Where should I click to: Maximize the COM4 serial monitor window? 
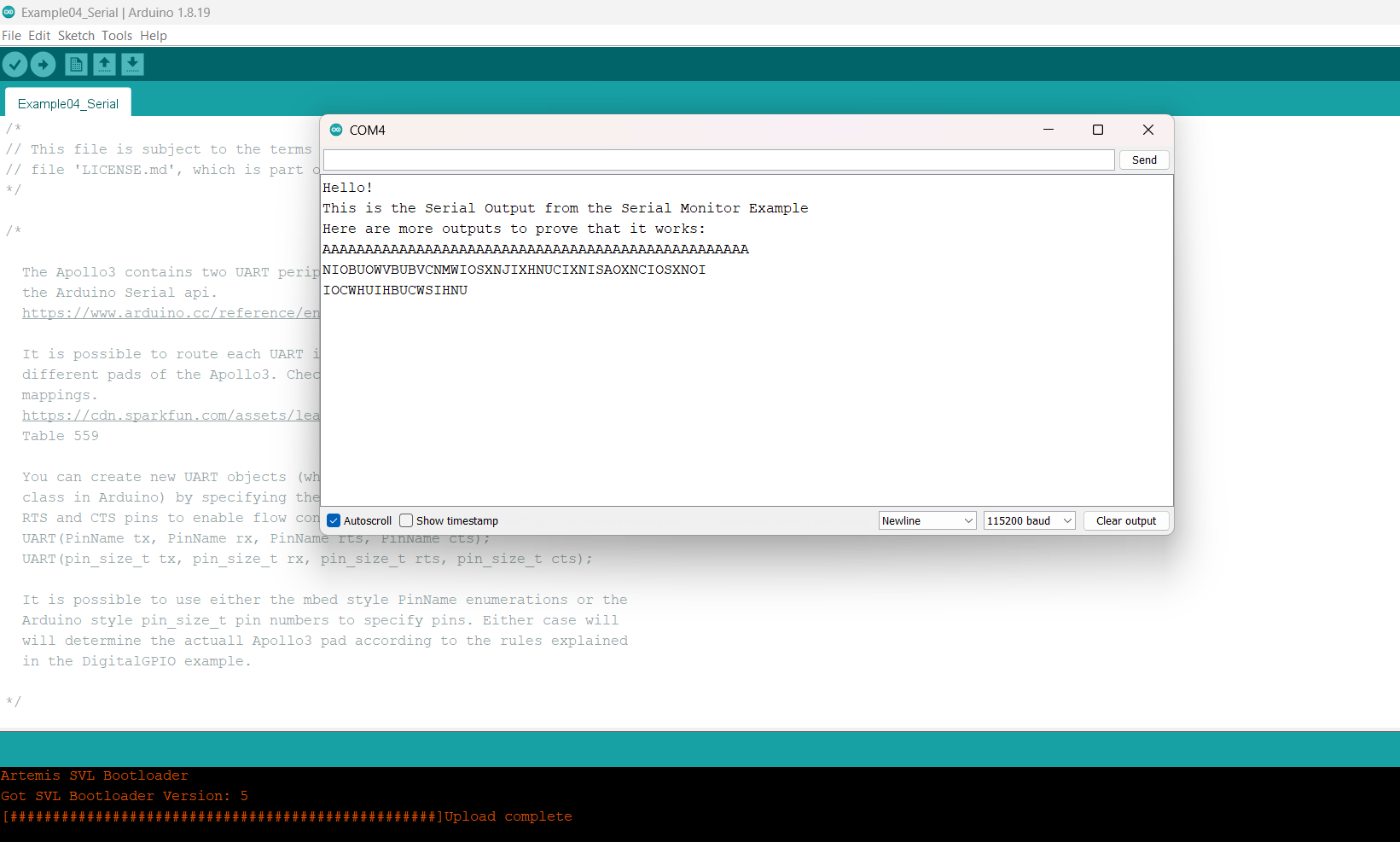[1098, 130]
